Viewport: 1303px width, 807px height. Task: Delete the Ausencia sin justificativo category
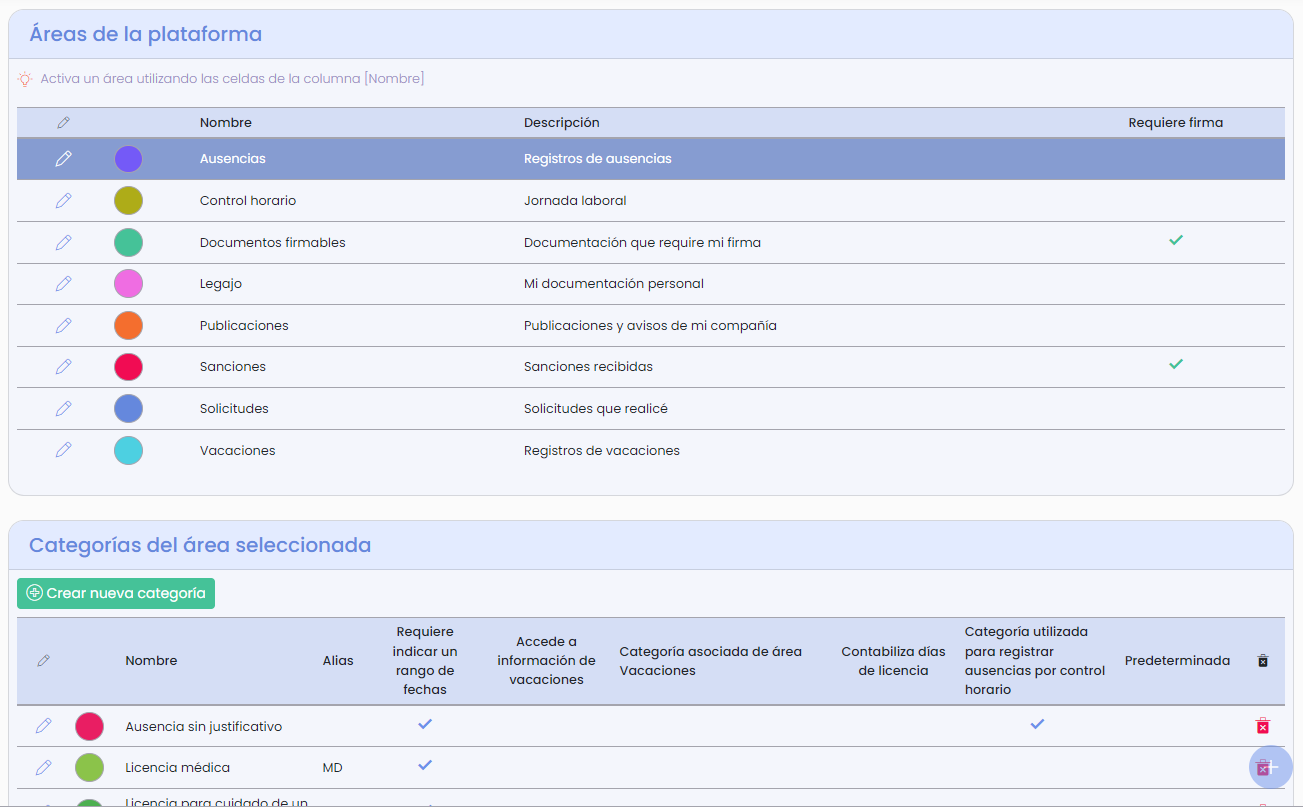[x=1262, y=725]
